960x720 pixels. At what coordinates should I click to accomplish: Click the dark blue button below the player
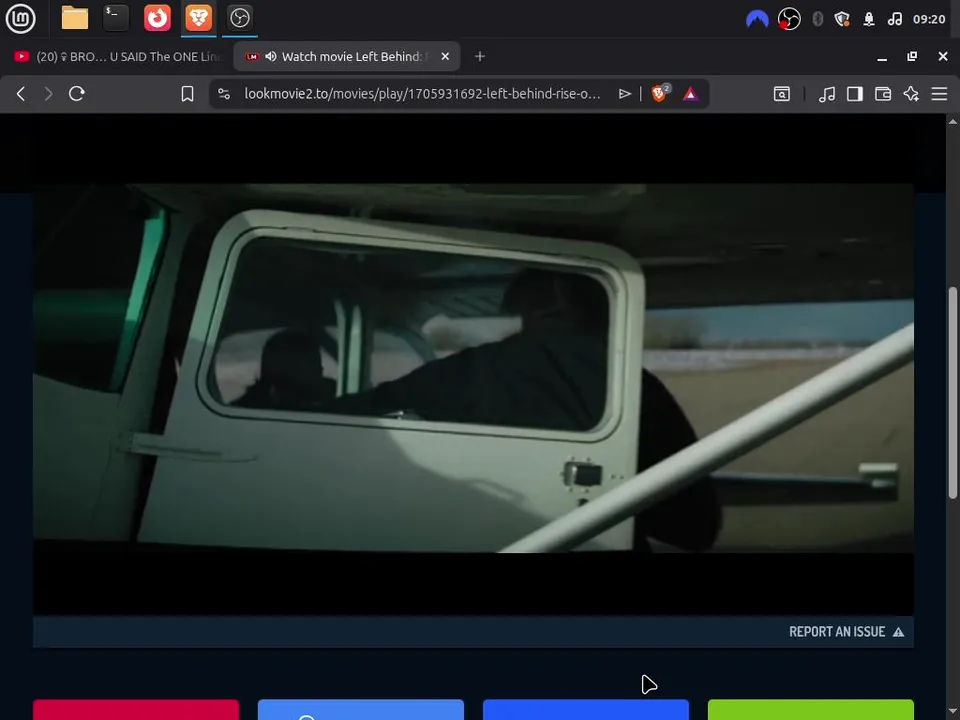586,710
